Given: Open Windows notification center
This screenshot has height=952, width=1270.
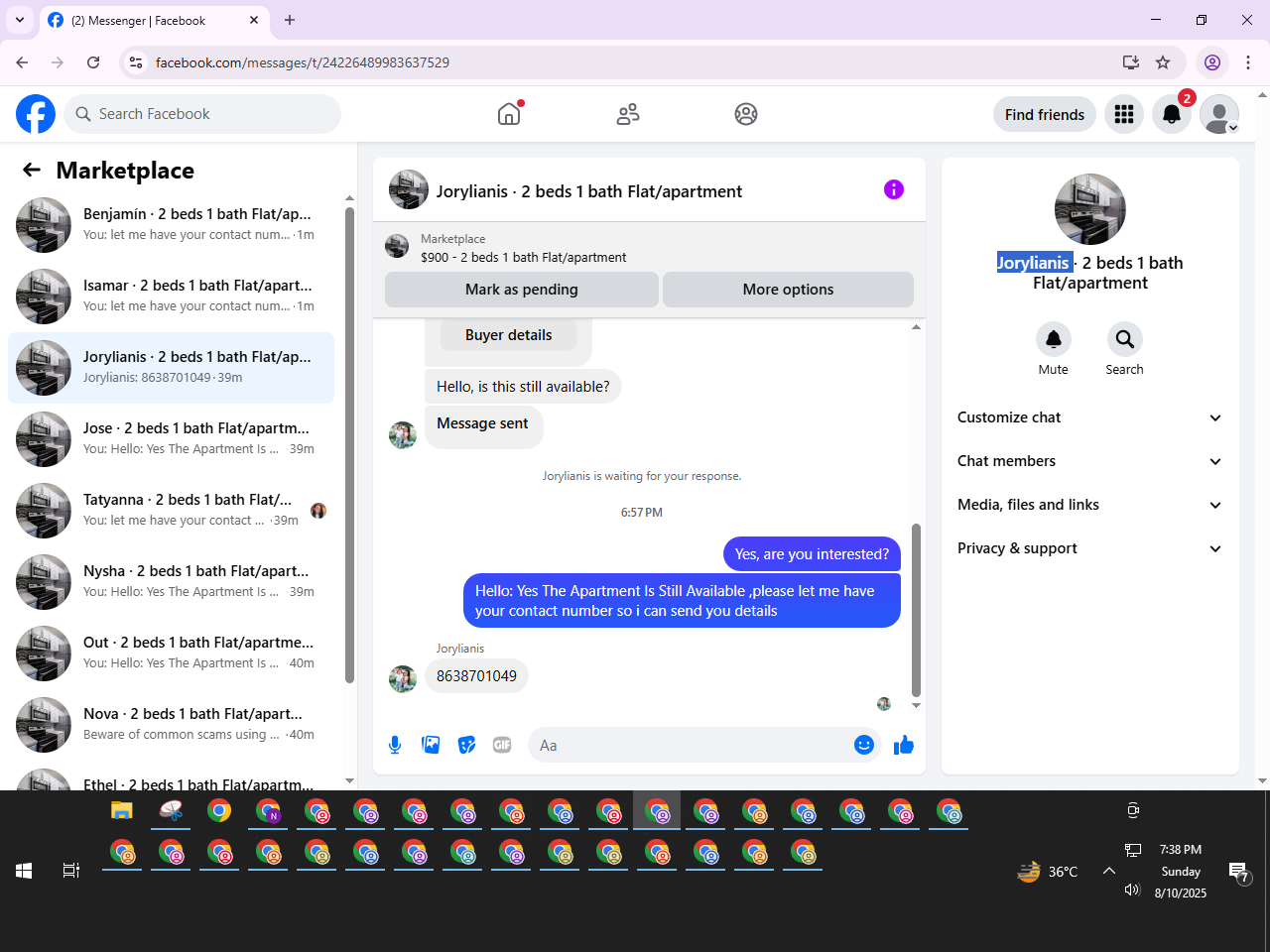Looking at the screenshot, I should [x=1239, y=872].
